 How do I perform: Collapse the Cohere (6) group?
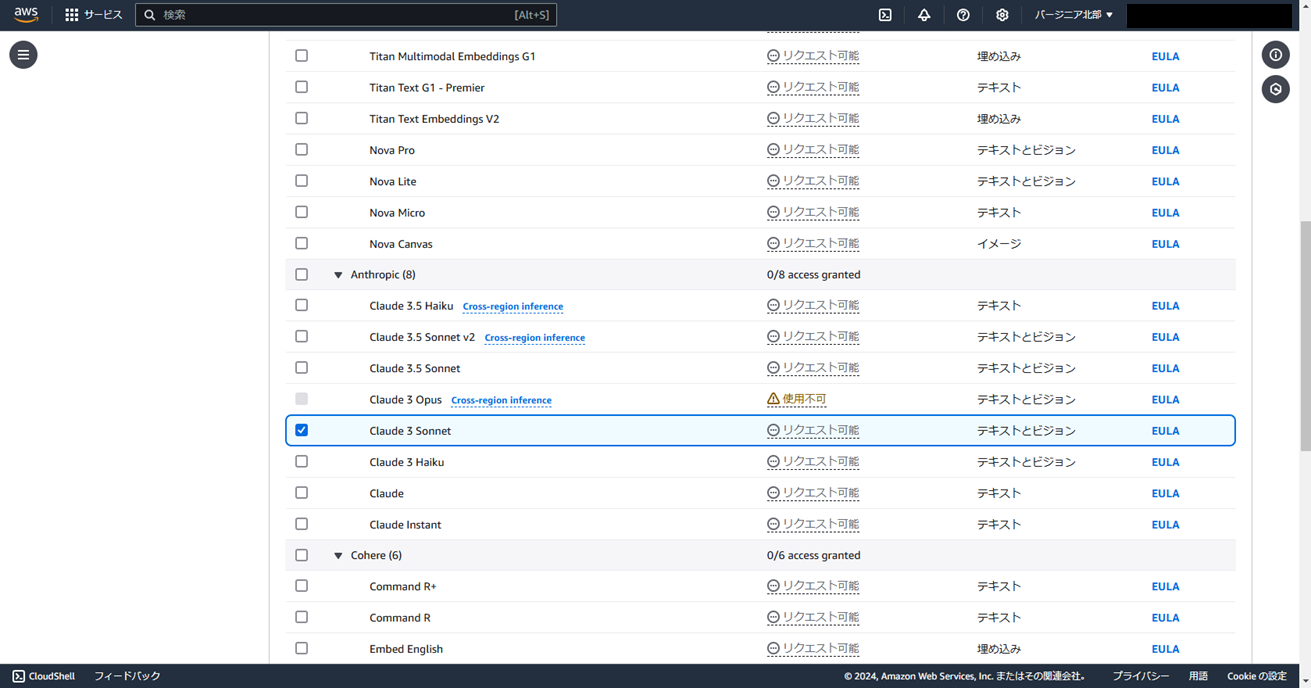click(338, 556)
